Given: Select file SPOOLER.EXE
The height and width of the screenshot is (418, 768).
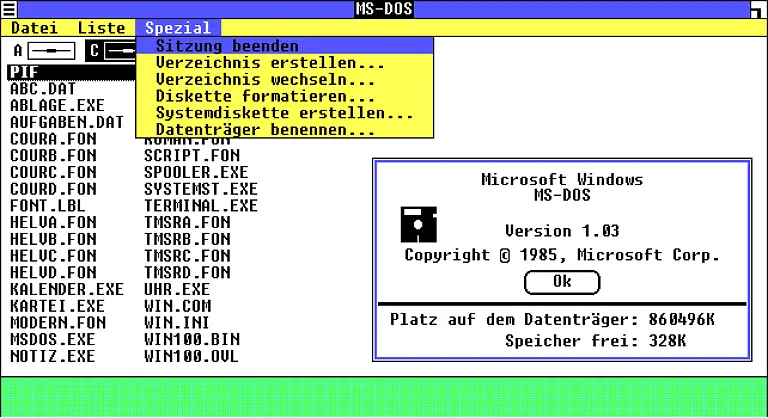Looking at the screenshot, I should click(196, 172).
